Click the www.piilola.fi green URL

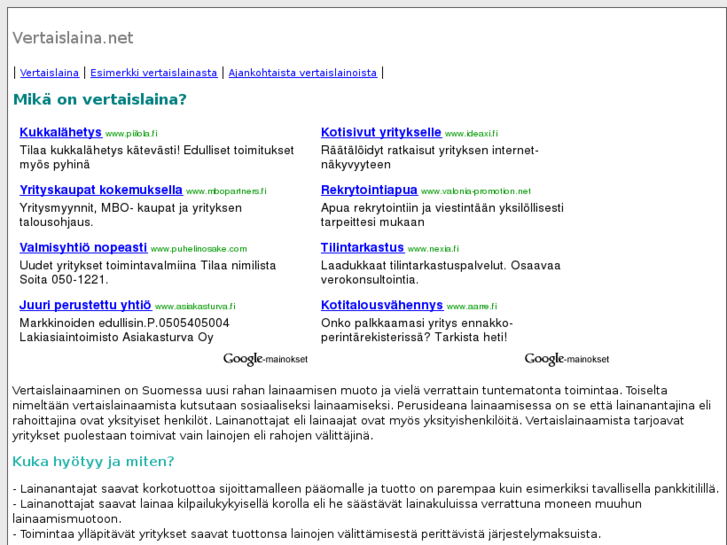(x=132, y=134)
